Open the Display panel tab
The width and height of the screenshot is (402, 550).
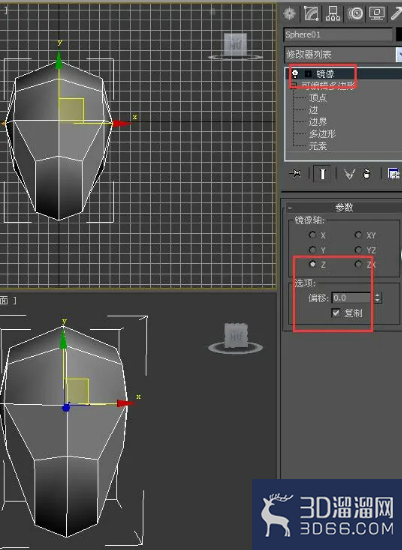click(377, 14)
